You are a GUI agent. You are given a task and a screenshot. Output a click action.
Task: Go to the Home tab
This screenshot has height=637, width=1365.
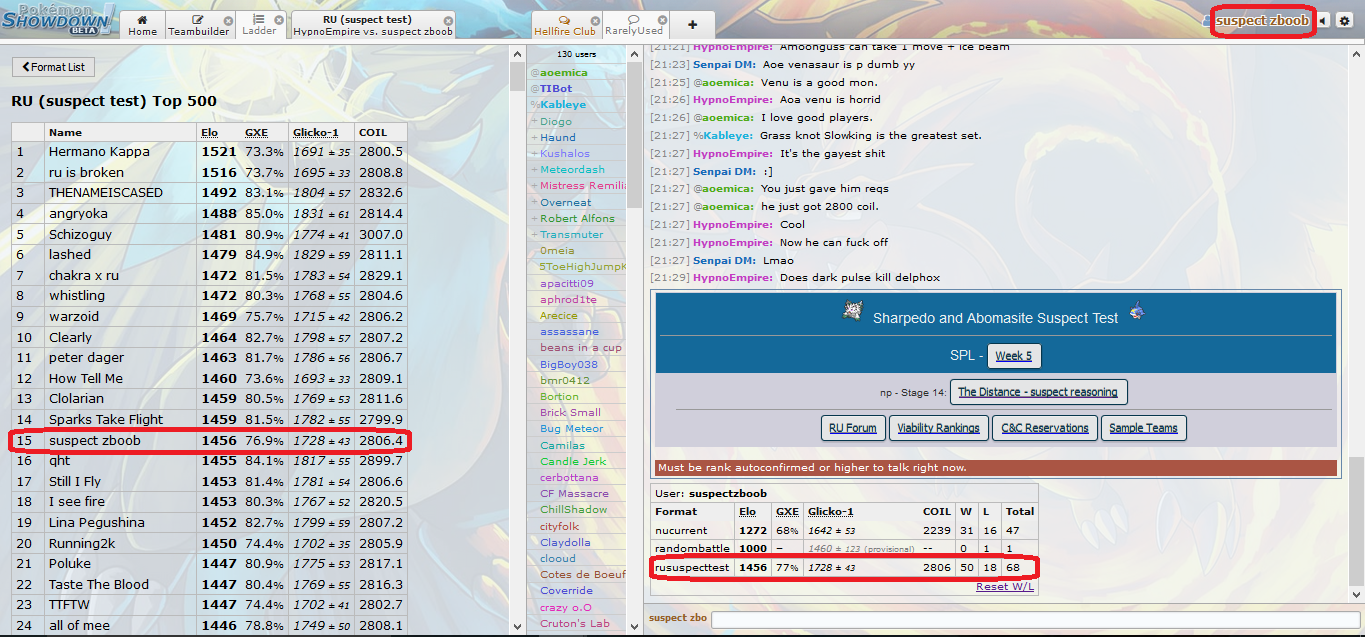tap(142, 25)
